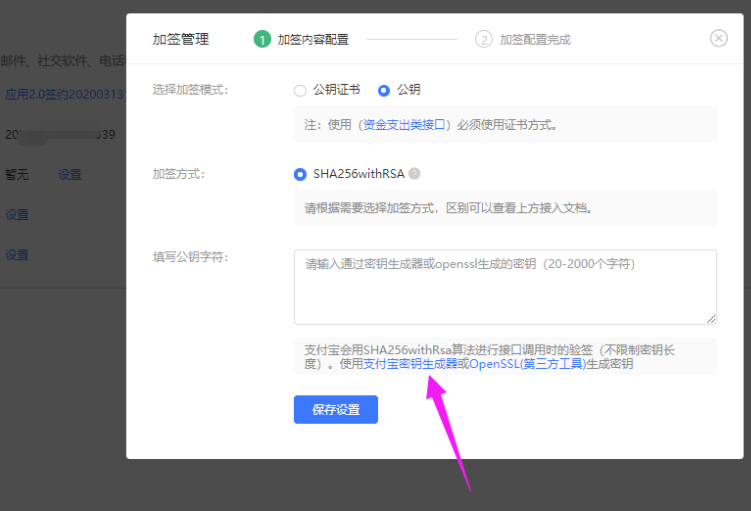This screenshot has height=511, width=751.
Task: Click the 加签内容配置 step label
Action: coord(313,39)
